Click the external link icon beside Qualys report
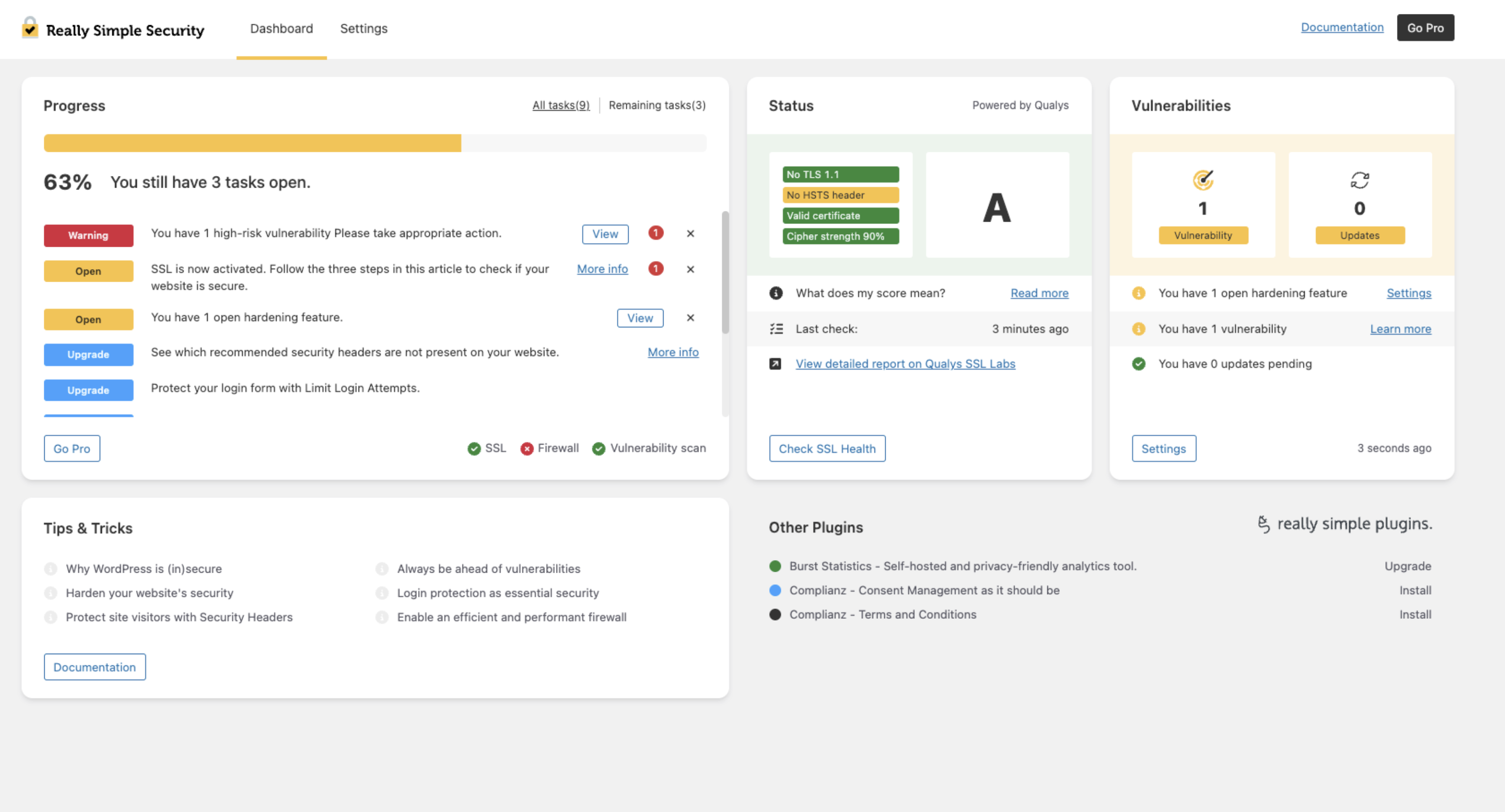 (x=775, y=364)
